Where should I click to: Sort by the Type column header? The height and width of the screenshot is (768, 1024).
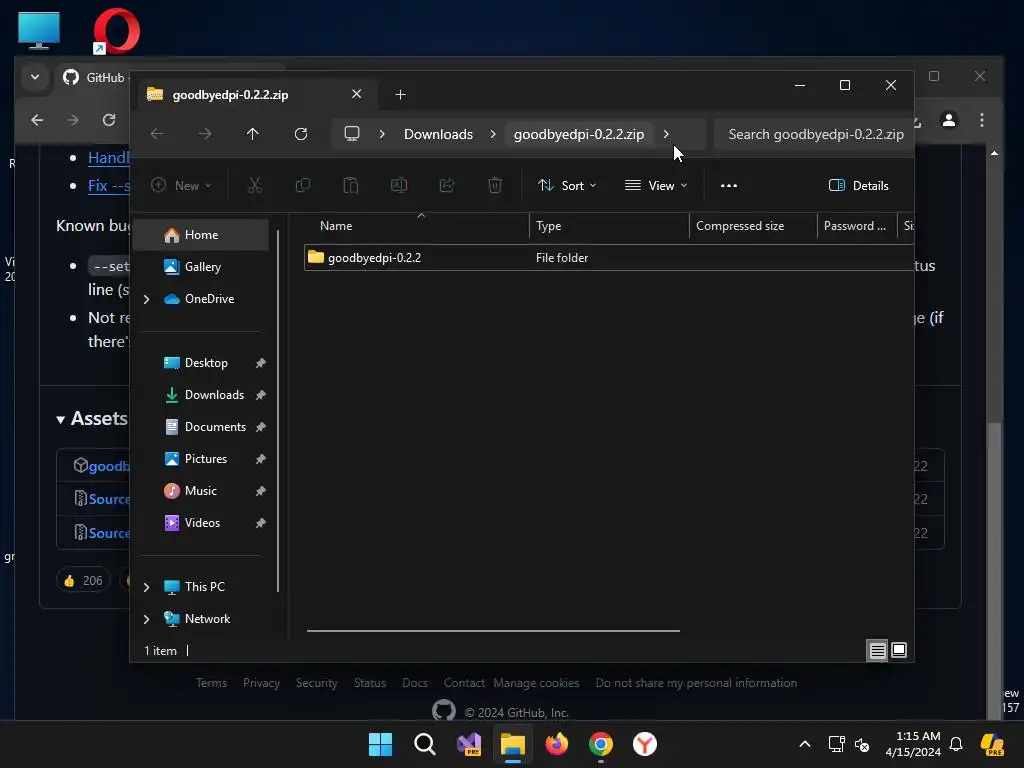point(609,226)
